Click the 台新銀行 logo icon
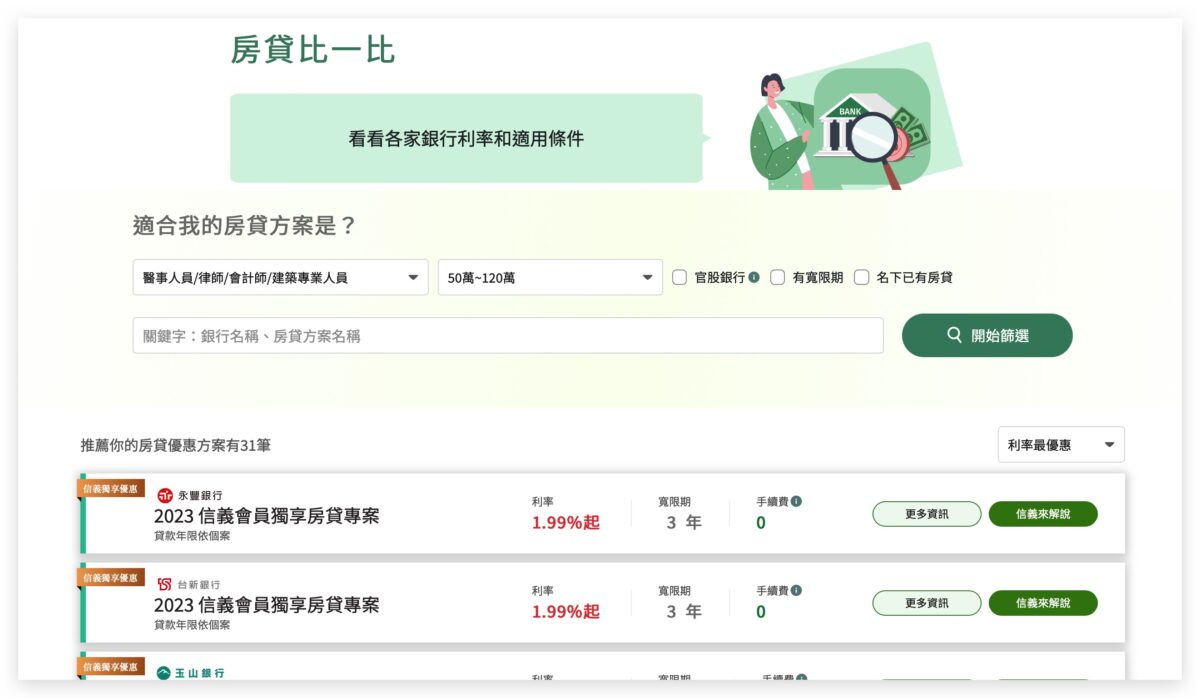This screenshot has height=698, width=1200. [165, 584]
